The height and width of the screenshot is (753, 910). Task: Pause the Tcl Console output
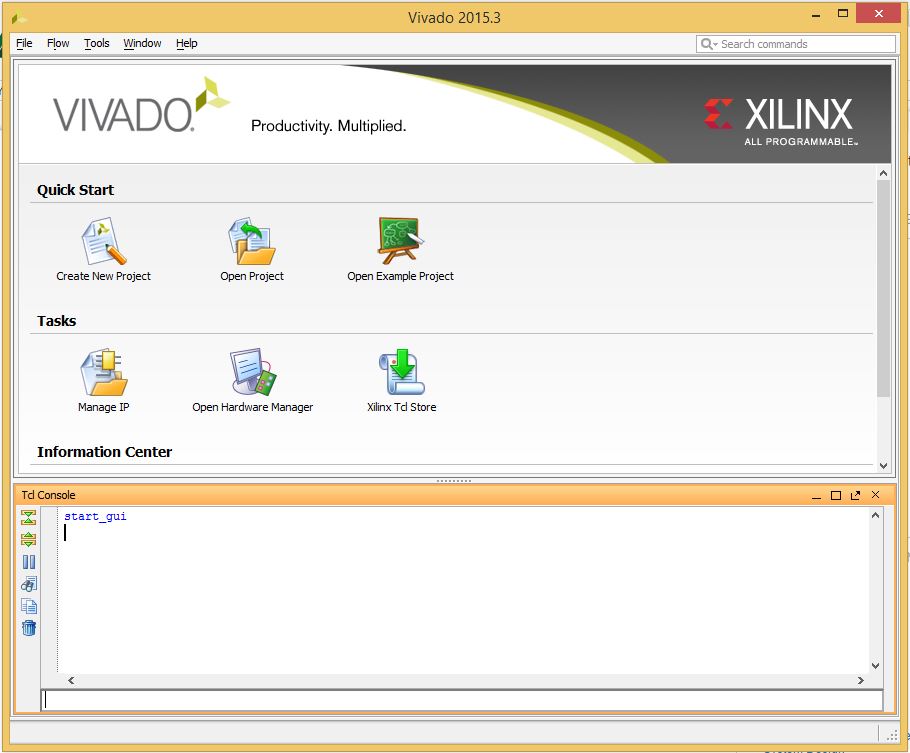pyautogui.click(x=28, y=561)
